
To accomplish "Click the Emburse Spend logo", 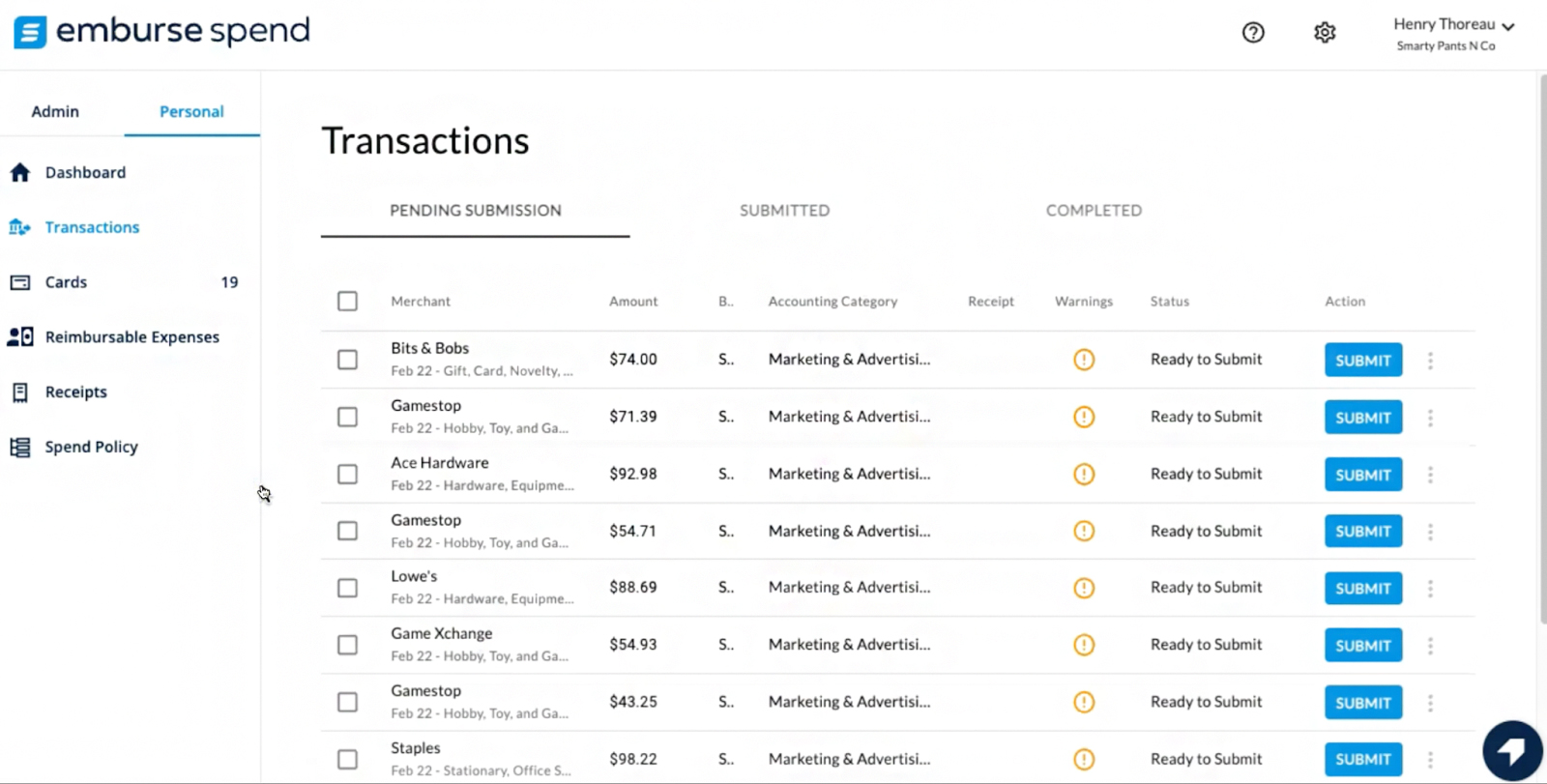I will click(161, 31).
